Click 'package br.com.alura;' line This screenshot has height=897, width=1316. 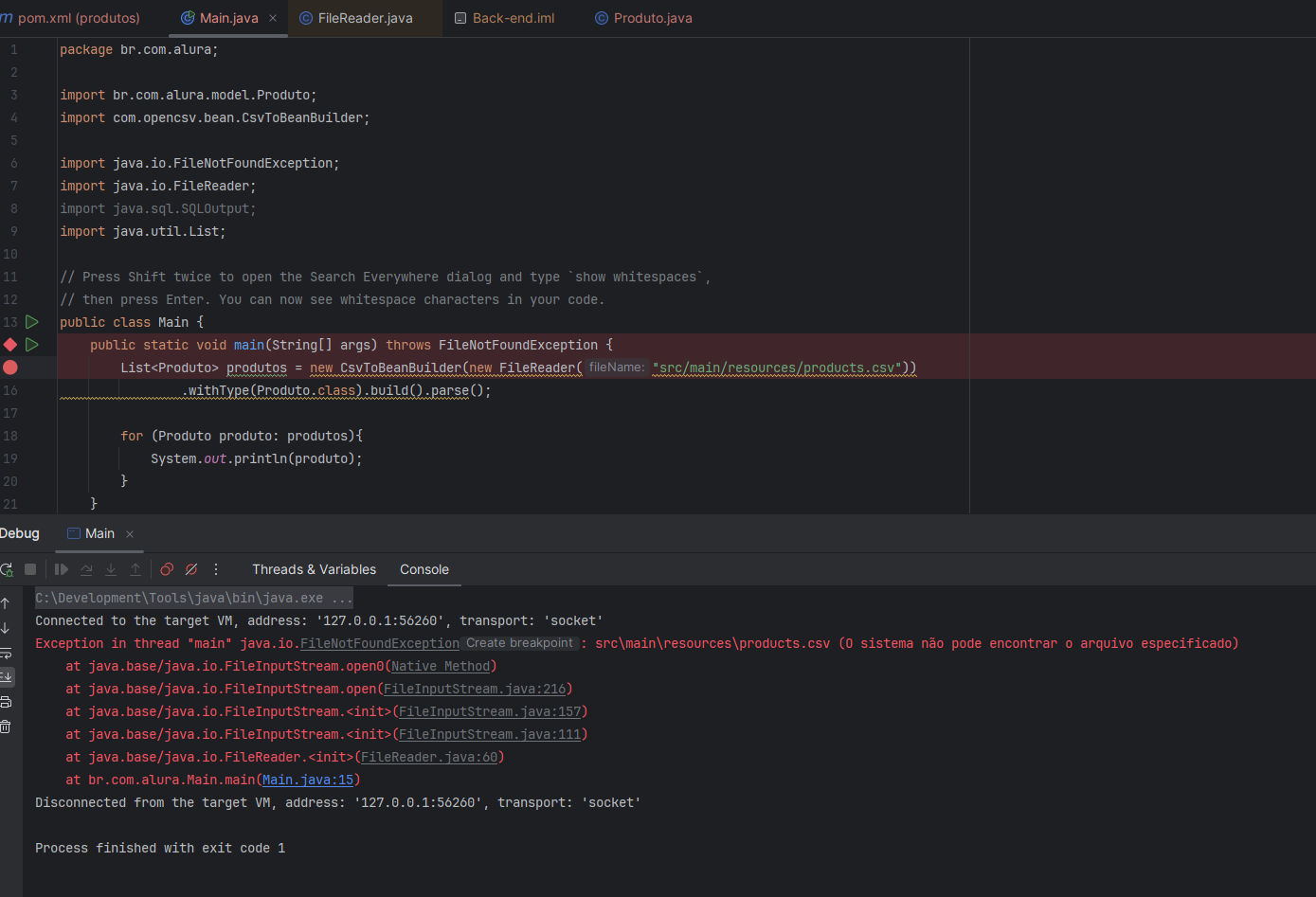tap(139, 49)
